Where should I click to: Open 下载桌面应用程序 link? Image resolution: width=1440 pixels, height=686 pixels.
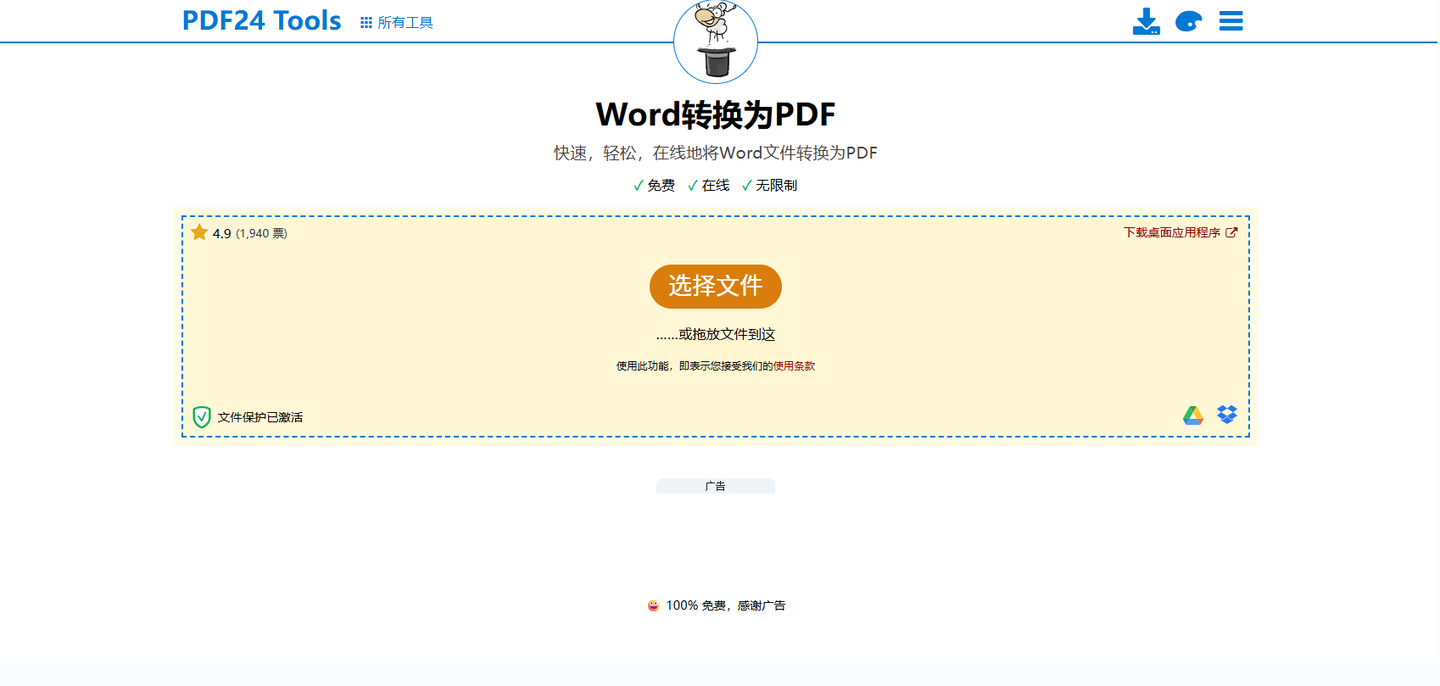tap(1172, 232)
